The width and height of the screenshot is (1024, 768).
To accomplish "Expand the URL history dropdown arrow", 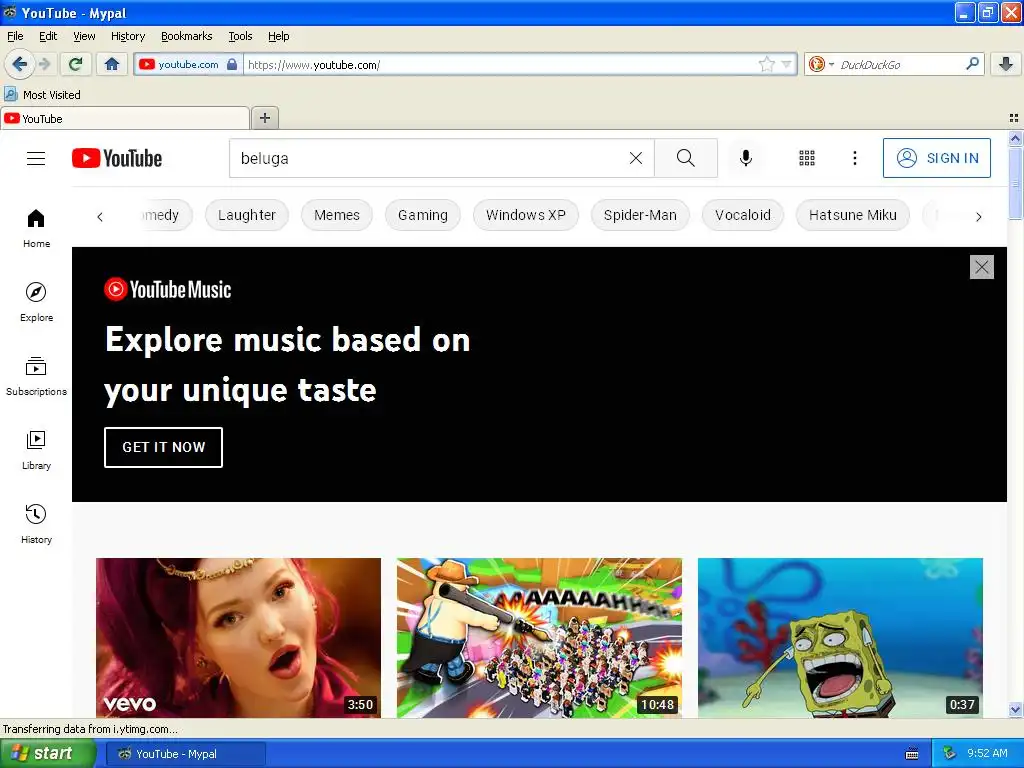I will coord(786,64).
